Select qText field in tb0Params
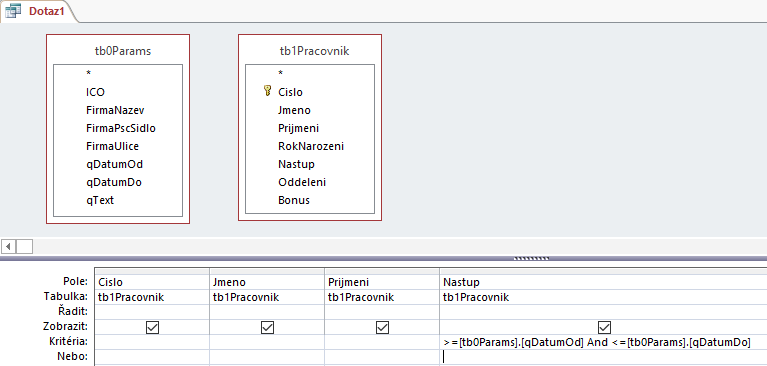This screenshot has height=366, width=767. pos(100,200)
